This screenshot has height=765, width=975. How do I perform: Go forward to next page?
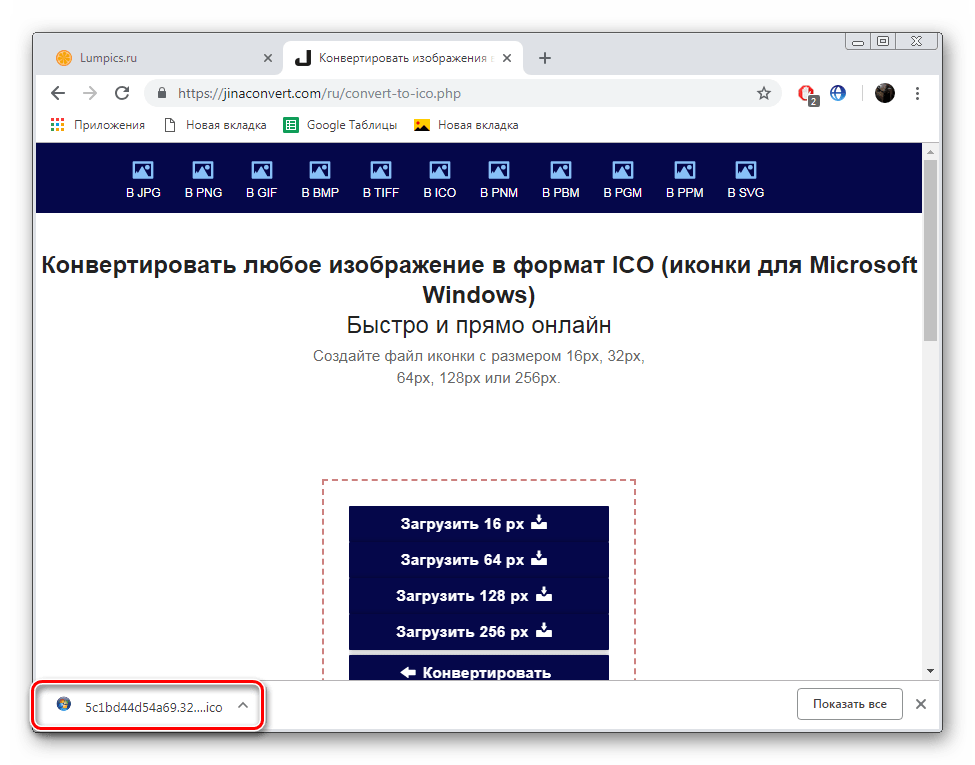90,93
